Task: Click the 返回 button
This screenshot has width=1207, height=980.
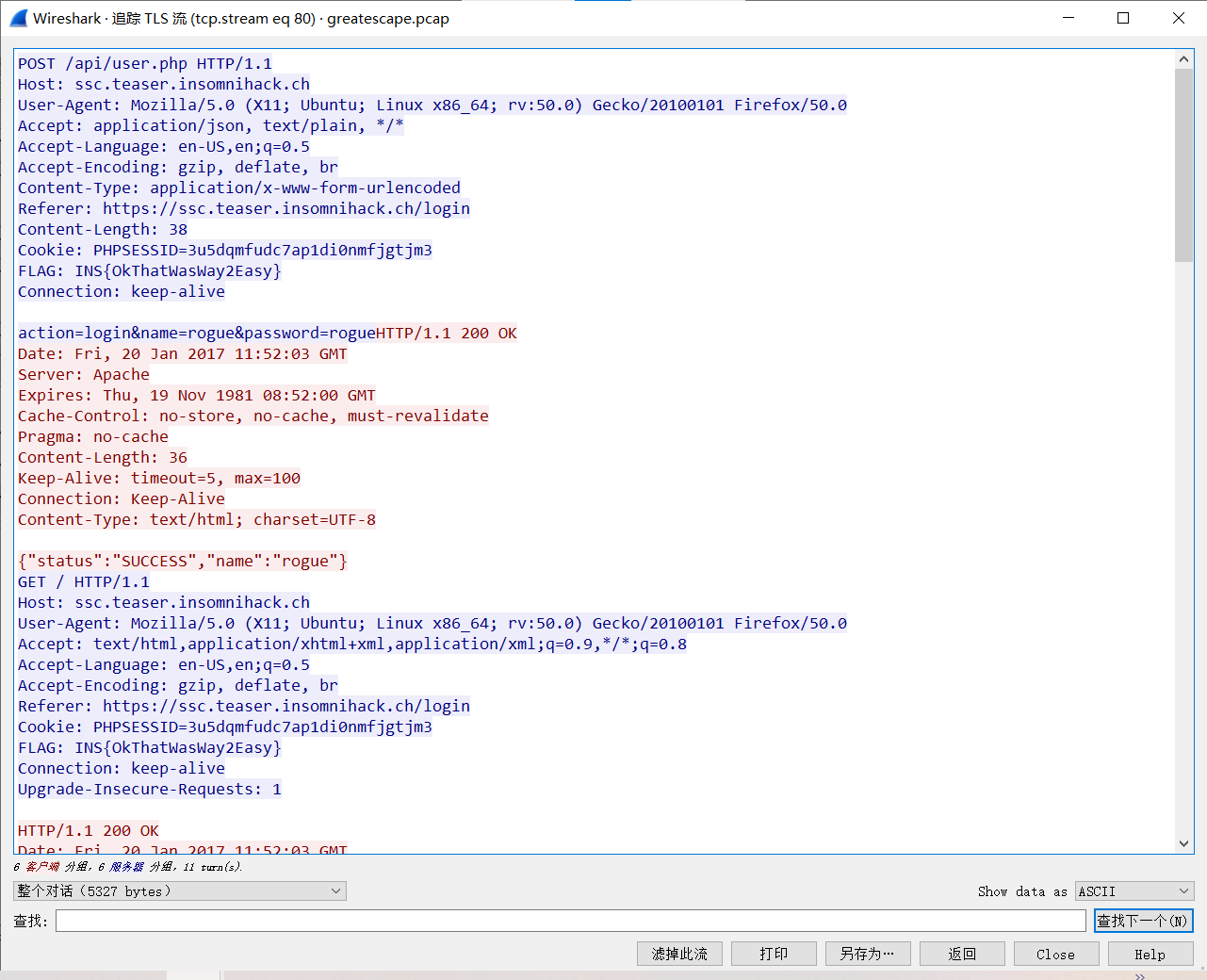Action: pos(962,954)
